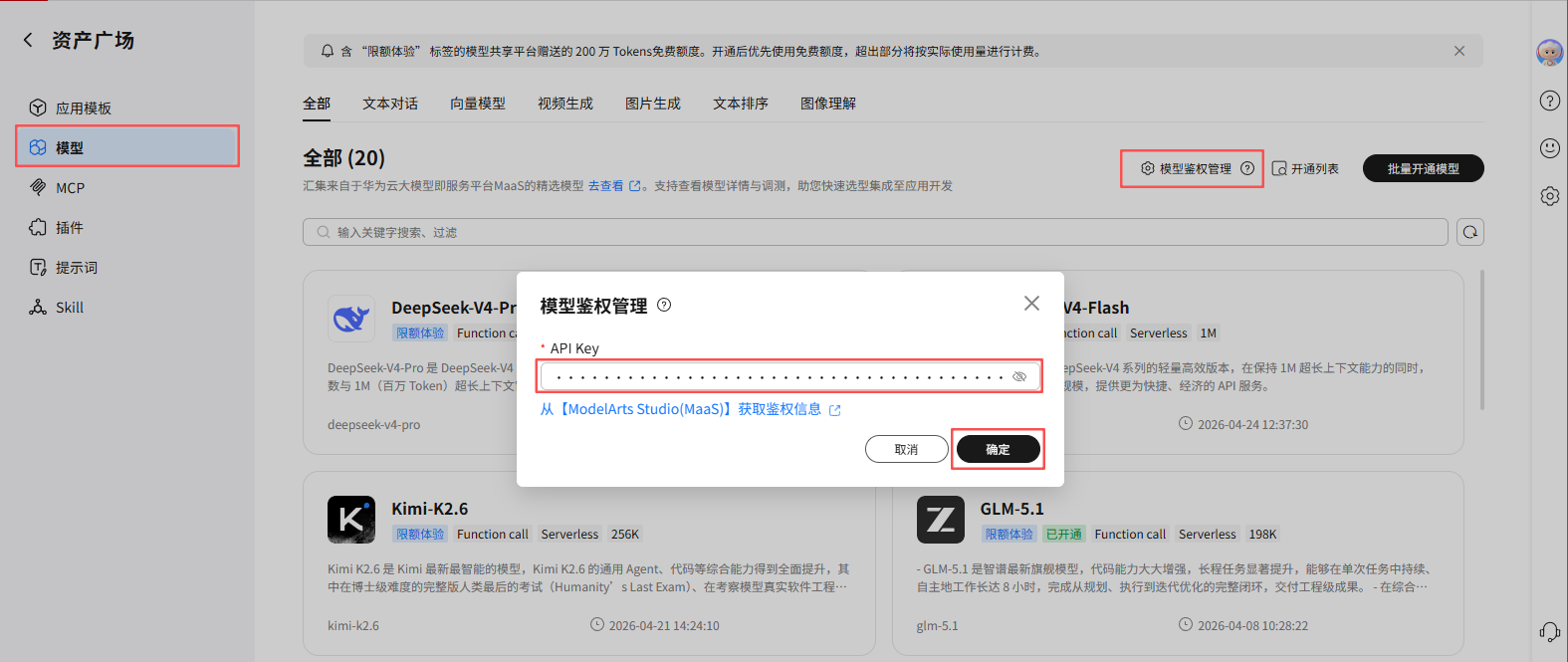The width and height of the screenshot is (1568, 662).
Task: Open the GLM-5.1 model title
Action: tap(1011, 509)
